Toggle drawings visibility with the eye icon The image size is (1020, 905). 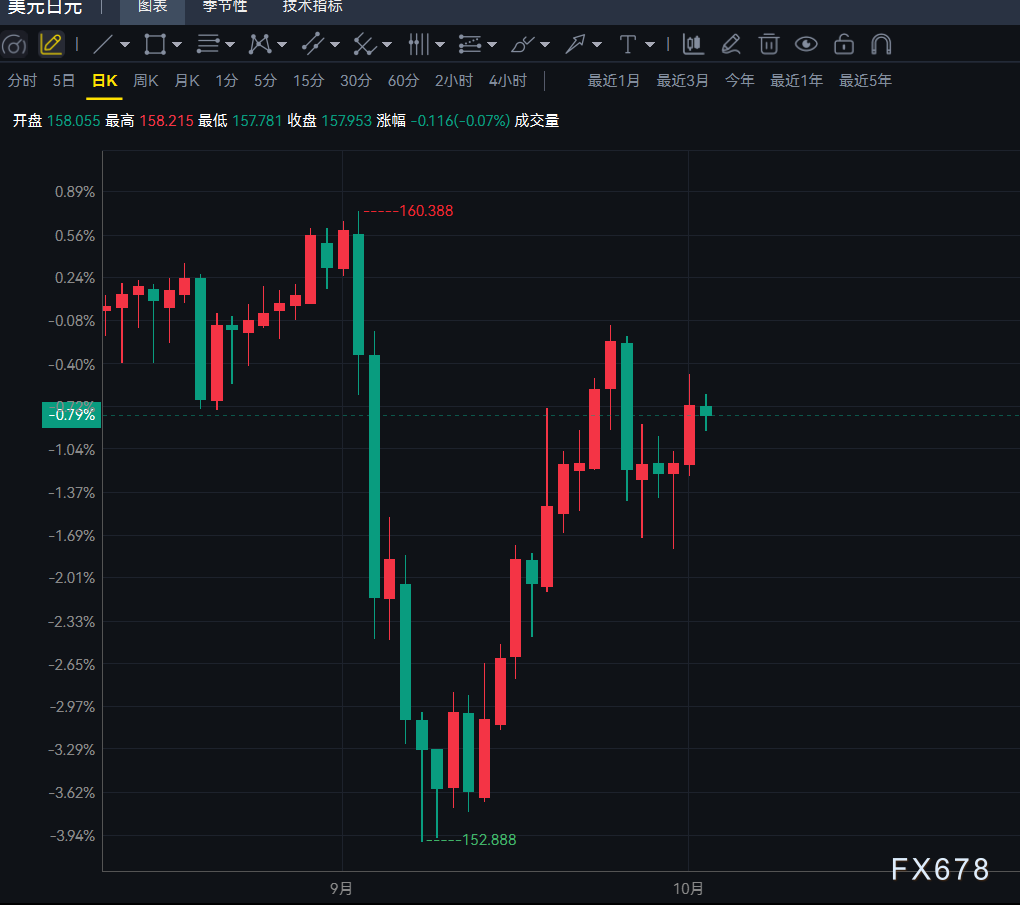click(807, 44)
